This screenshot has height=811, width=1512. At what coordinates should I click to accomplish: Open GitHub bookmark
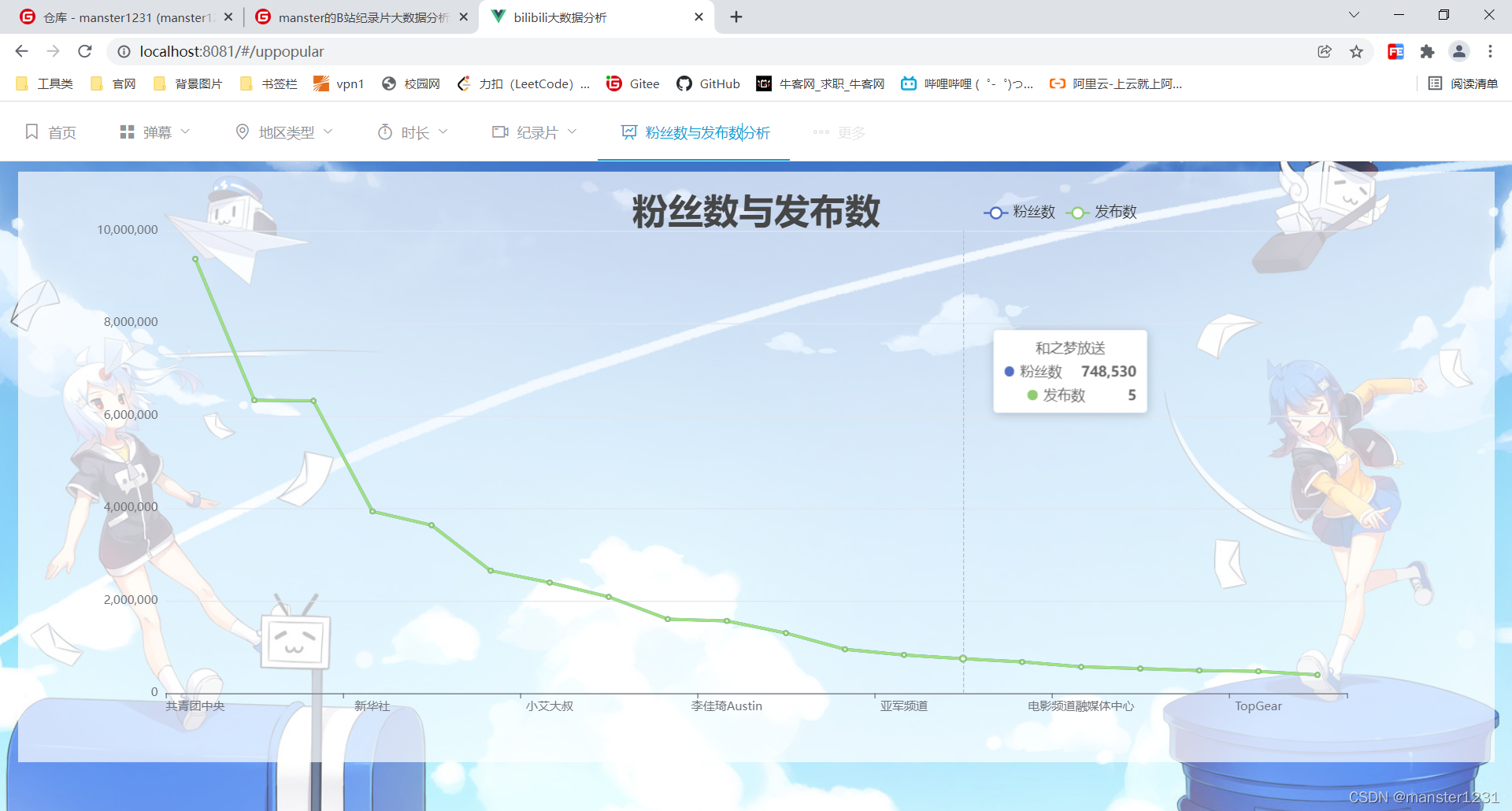click(708, 83)
